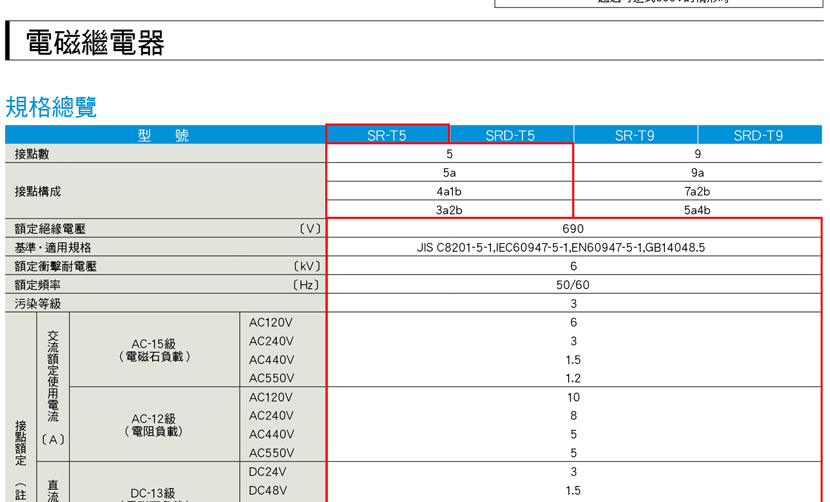
Task: Click AC440V under the AC-12級 group
Action: pos(271,434)
